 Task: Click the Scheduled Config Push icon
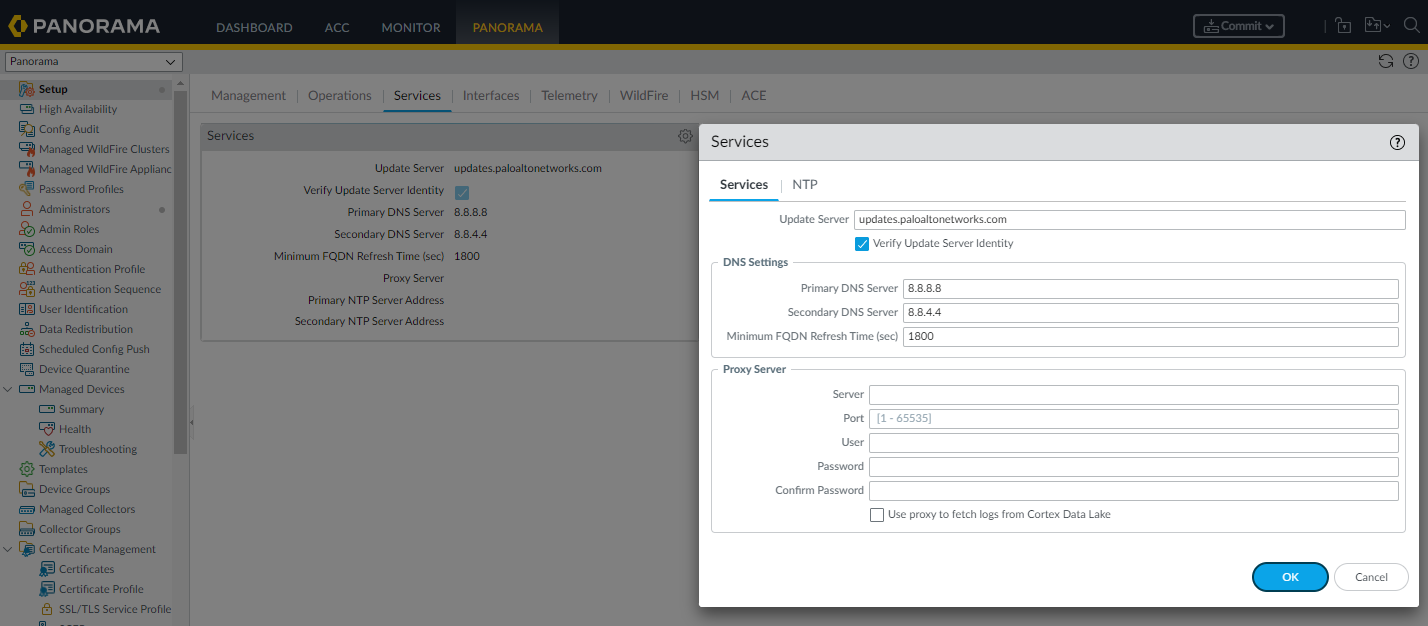(x=27, y=349)
